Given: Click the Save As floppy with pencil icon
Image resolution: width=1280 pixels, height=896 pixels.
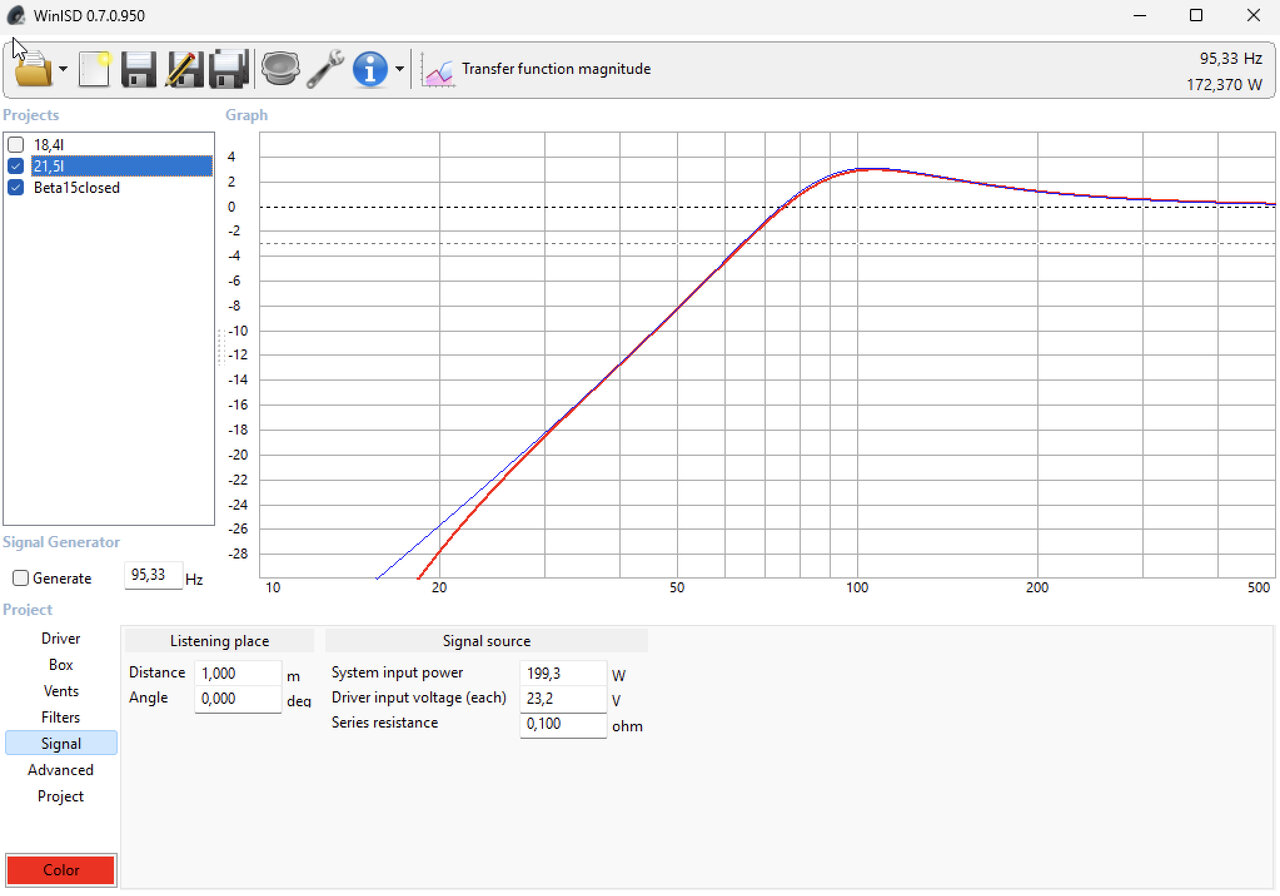Looking at the screenshot, I should [184, 69].
